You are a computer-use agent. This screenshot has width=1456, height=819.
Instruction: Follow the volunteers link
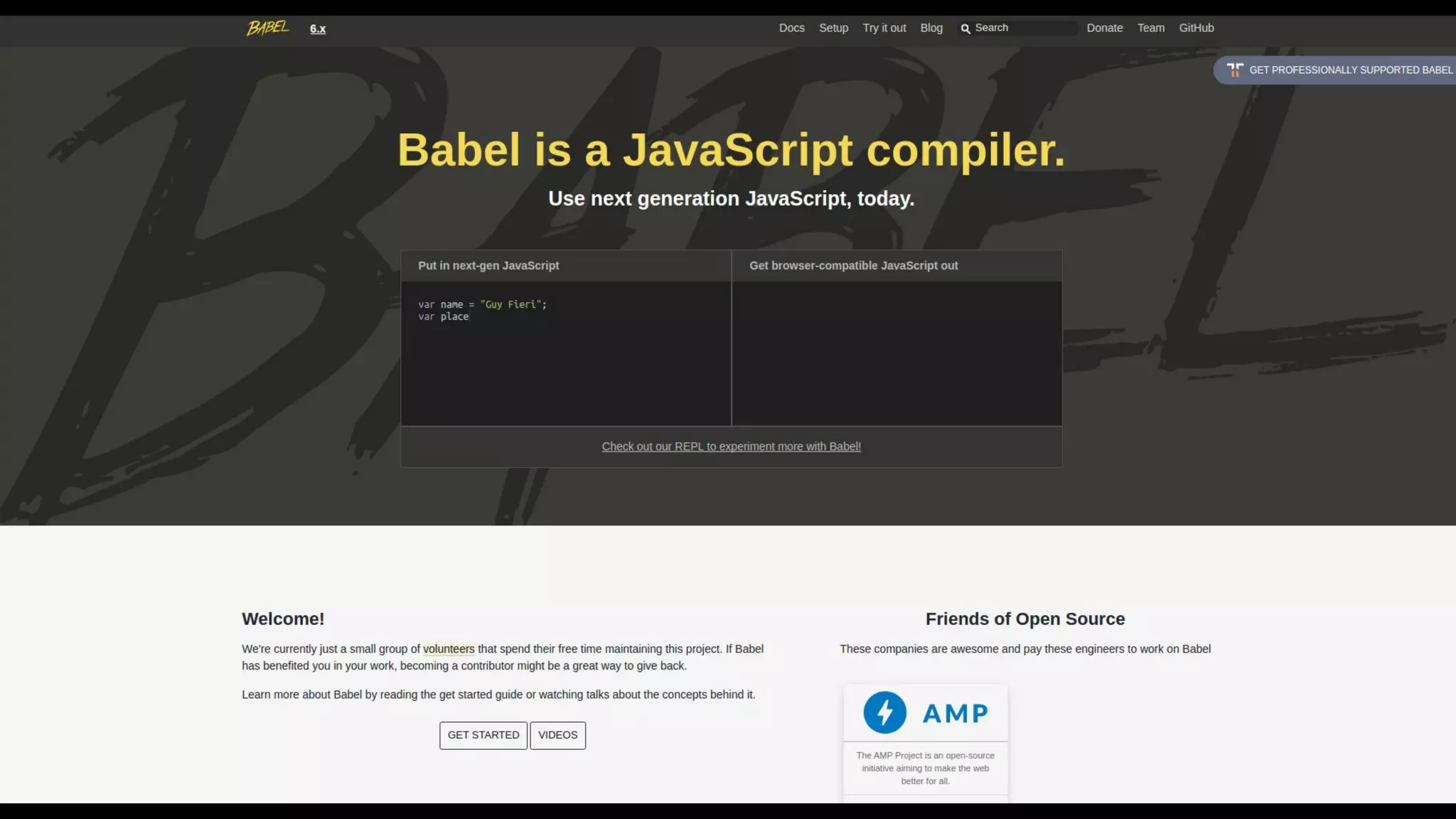click(x=449, y=649)
